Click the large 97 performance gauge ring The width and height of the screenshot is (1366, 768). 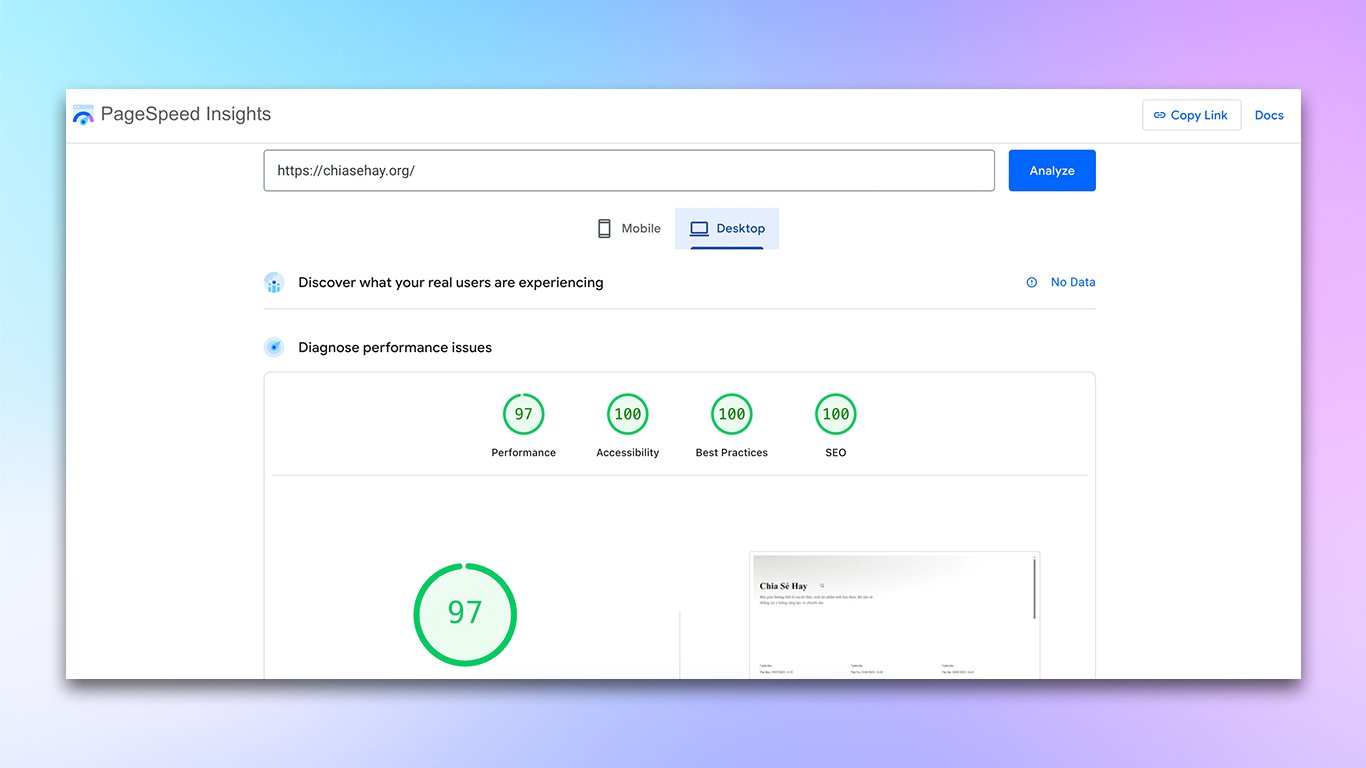coord(464,613)
